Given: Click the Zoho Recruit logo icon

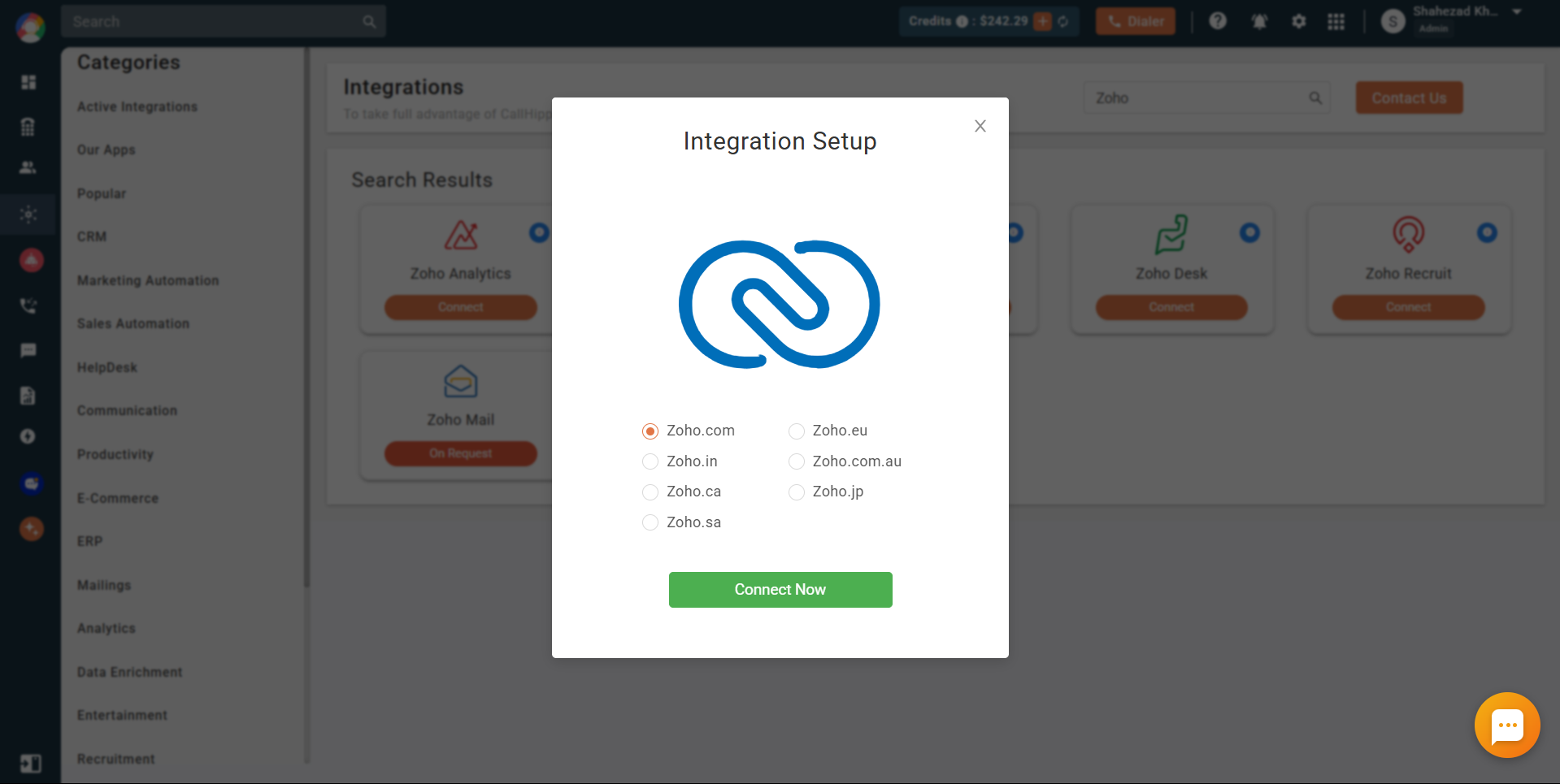Looking at the screenshot, I should click(1409, 235).
